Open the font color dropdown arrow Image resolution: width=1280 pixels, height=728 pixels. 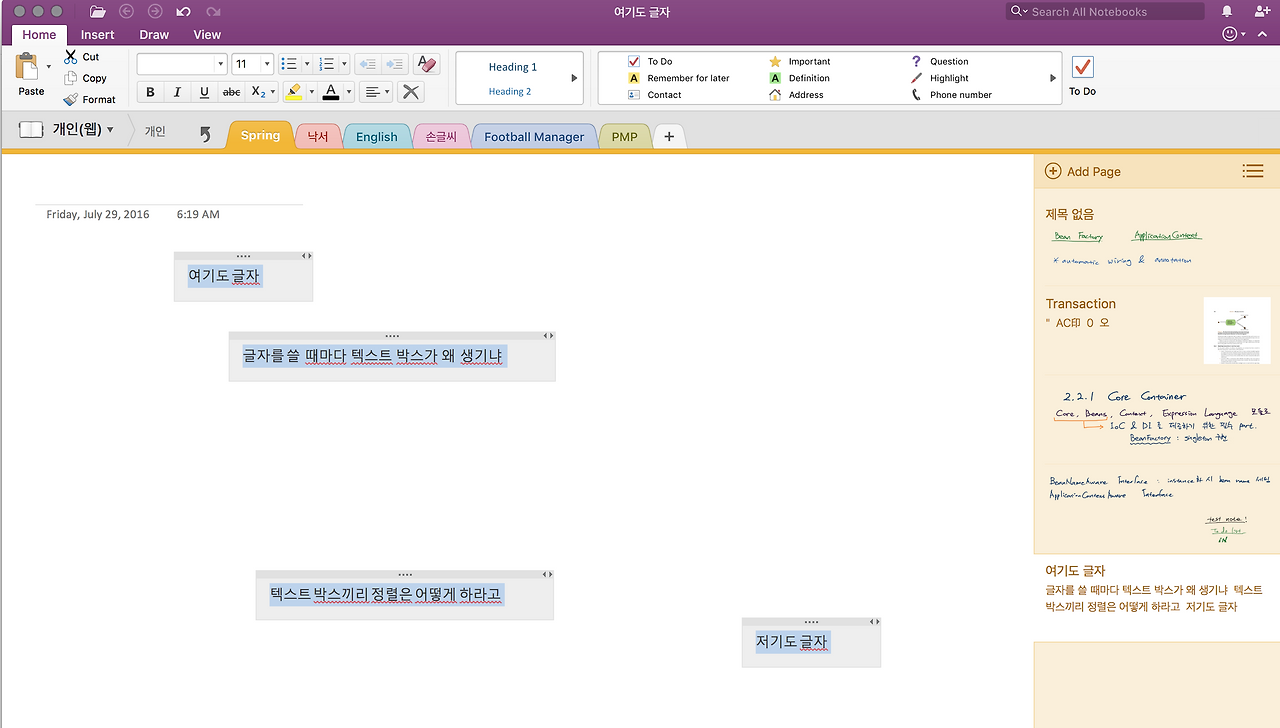(x=348, y=92)
